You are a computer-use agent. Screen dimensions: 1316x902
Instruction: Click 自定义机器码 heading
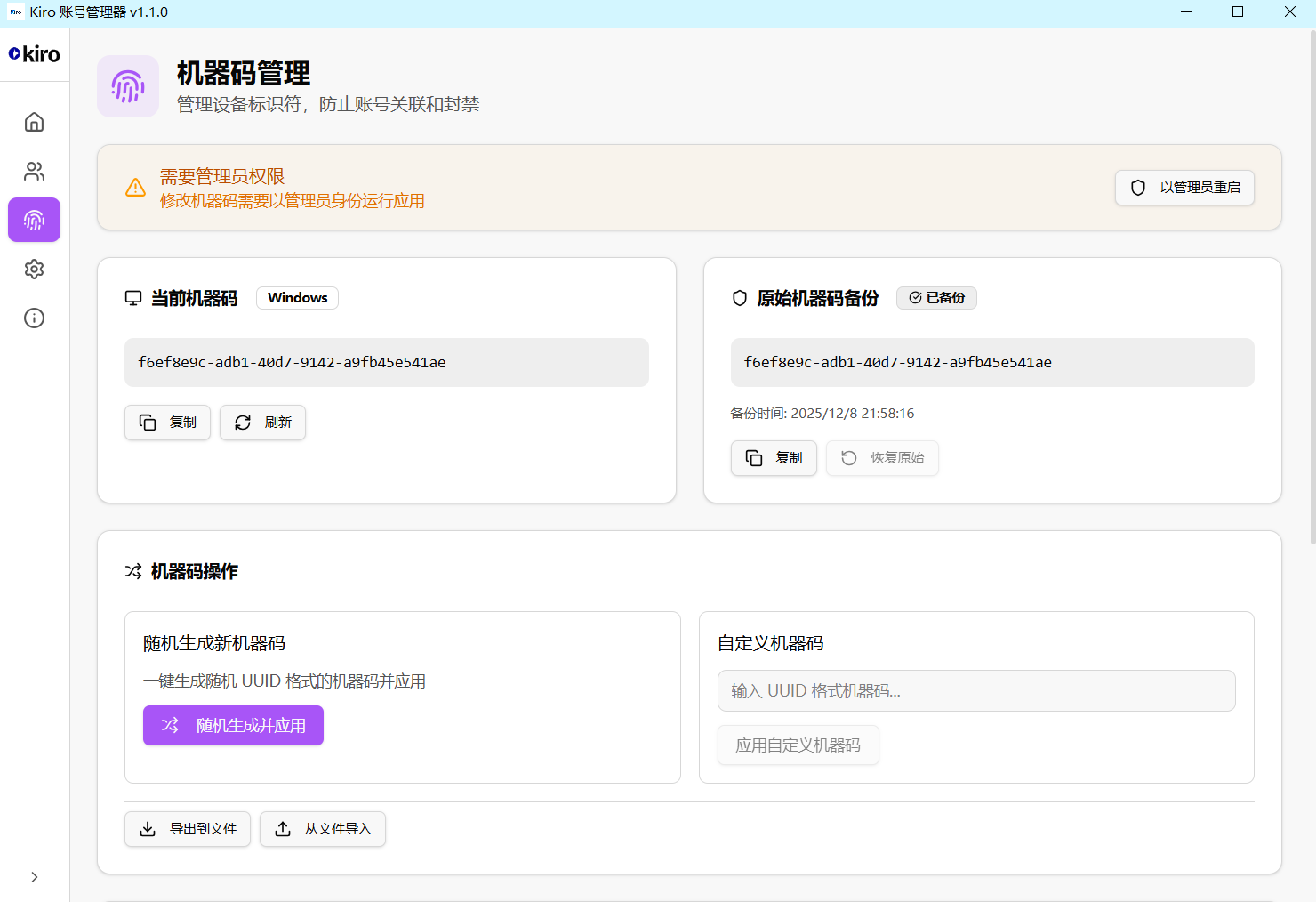(x=771, y=643)
